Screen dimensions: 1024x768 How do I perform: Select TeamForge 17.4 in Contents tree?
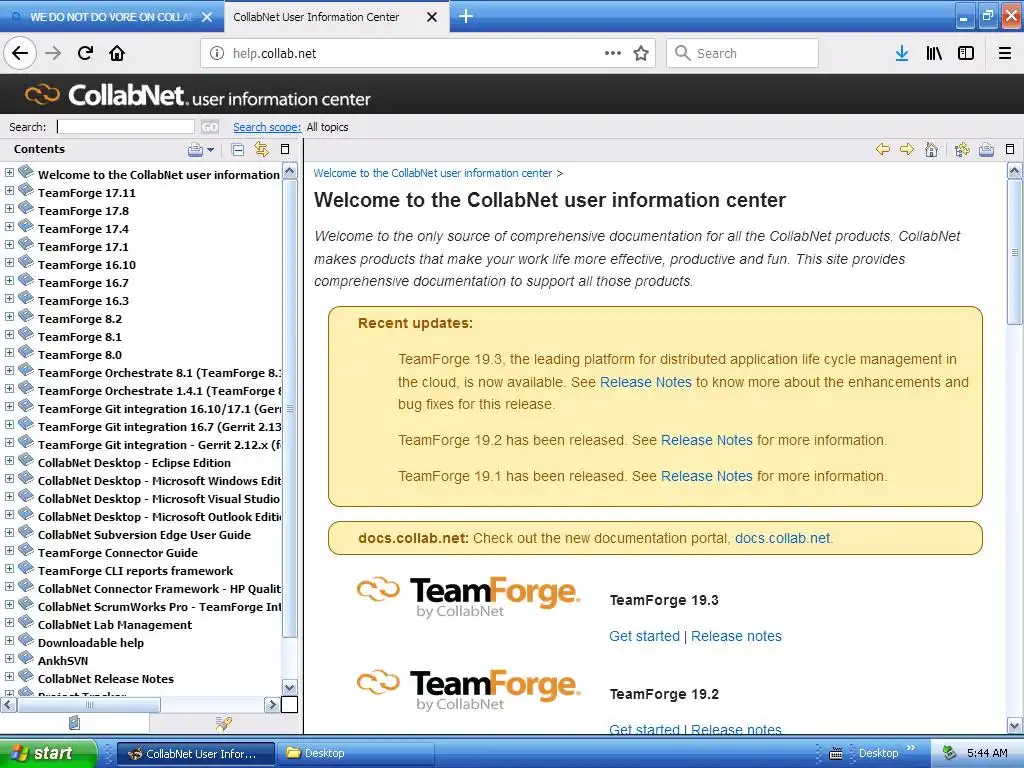pos(83,229)
